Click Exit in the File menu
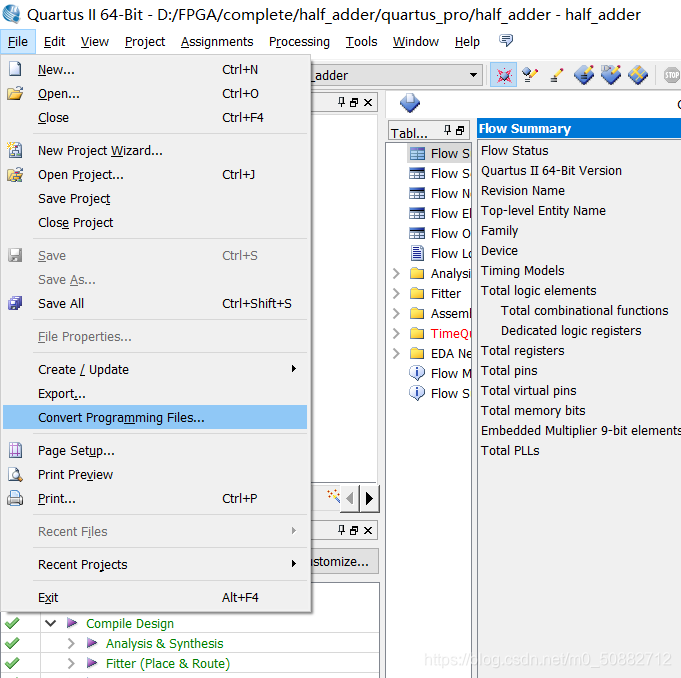The height and width of the screenshot is (678, 681). pos(155,597)
